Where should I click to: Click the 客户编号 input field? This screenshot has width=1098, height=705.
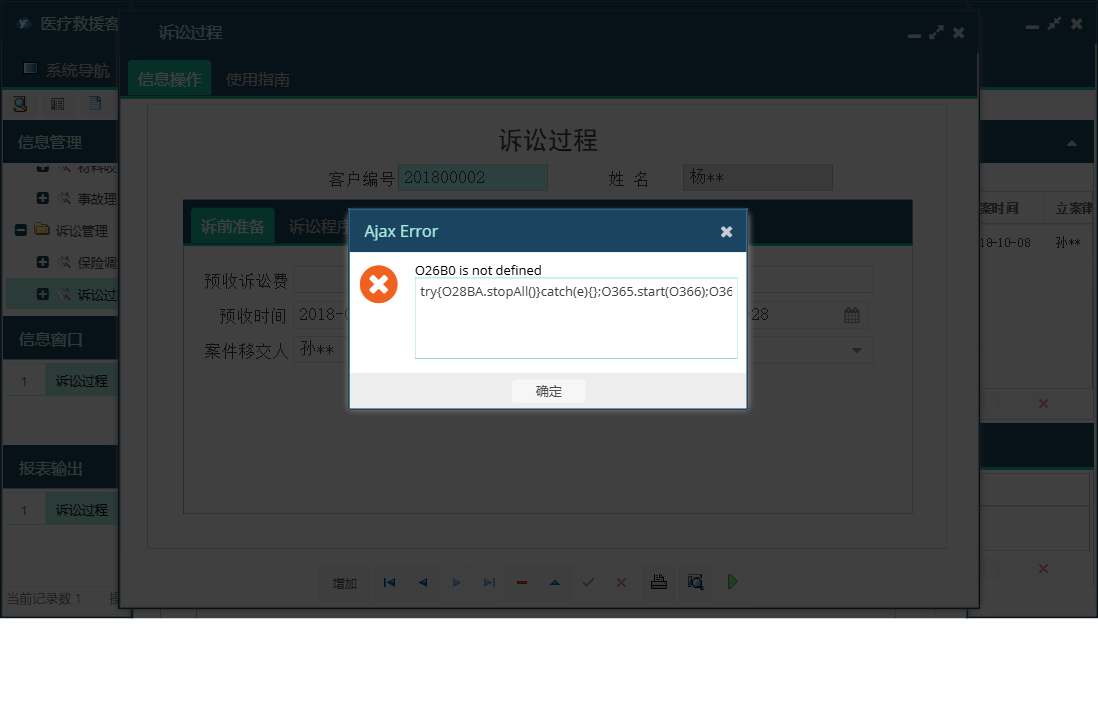tap(472, 177)
